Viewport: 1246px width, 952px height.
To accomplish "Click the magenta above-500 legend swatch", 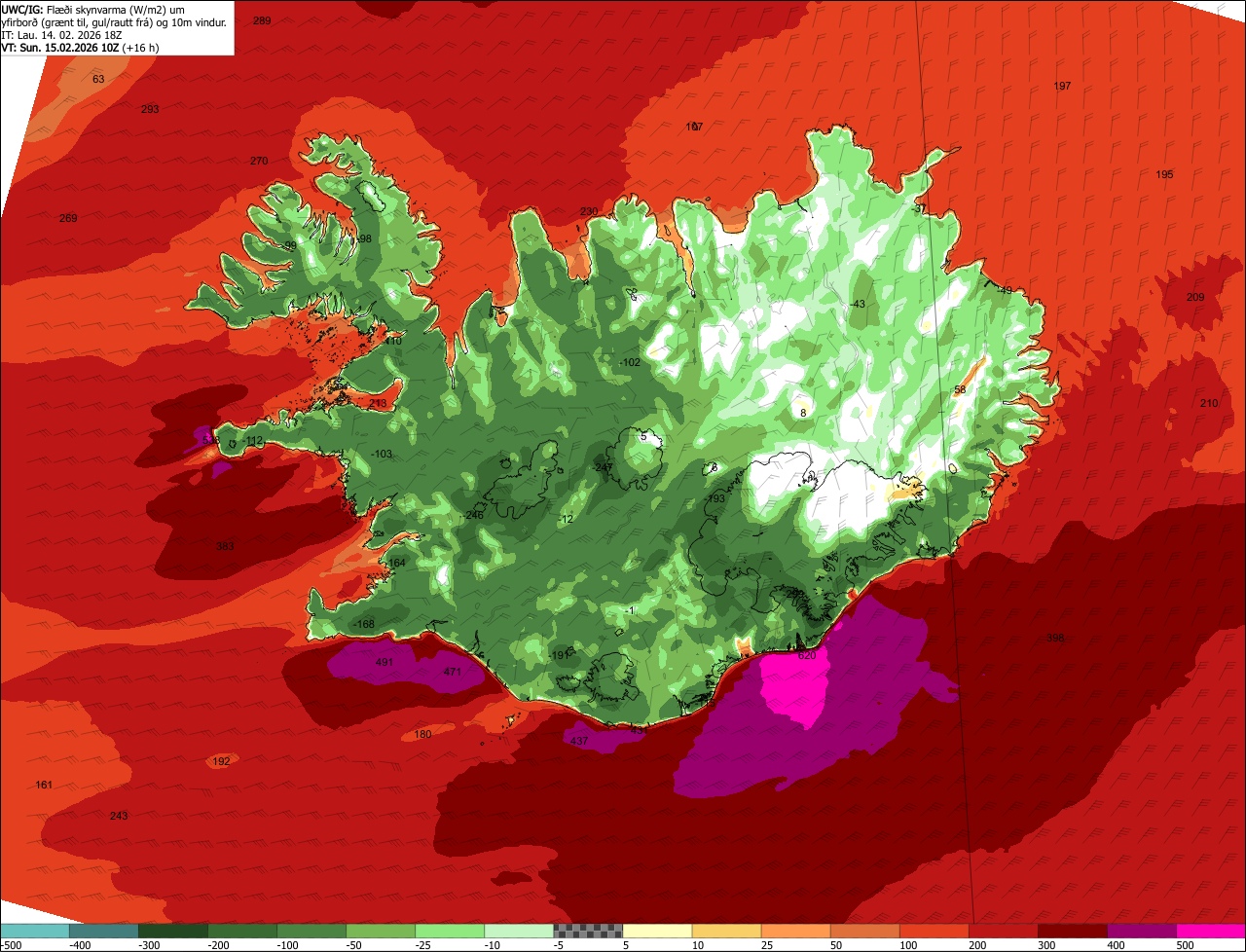I will click(1210, 930).
